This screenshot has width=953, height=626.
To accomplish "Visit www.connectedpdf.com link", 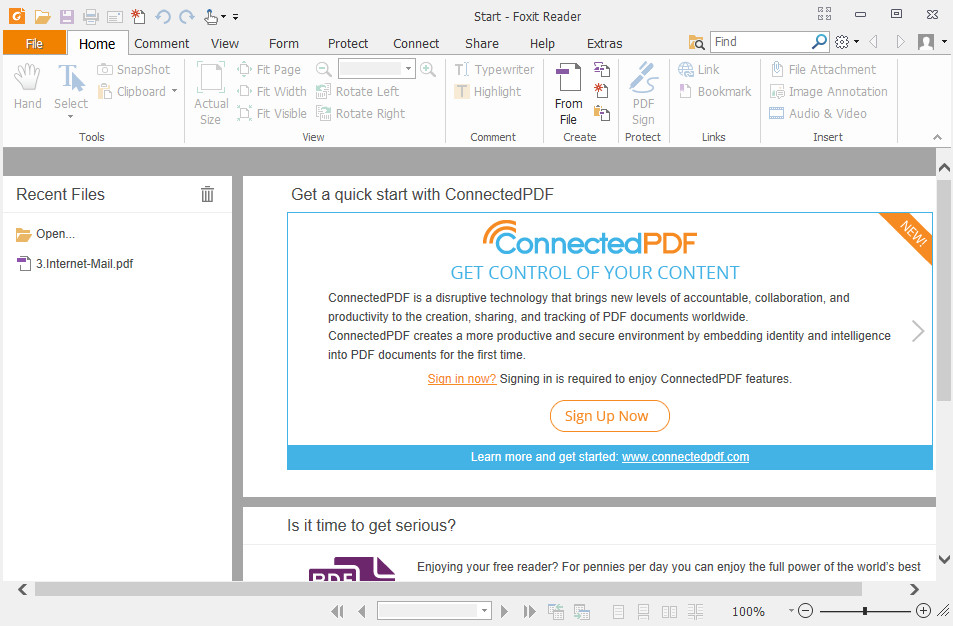I will (x=685, y=457).
